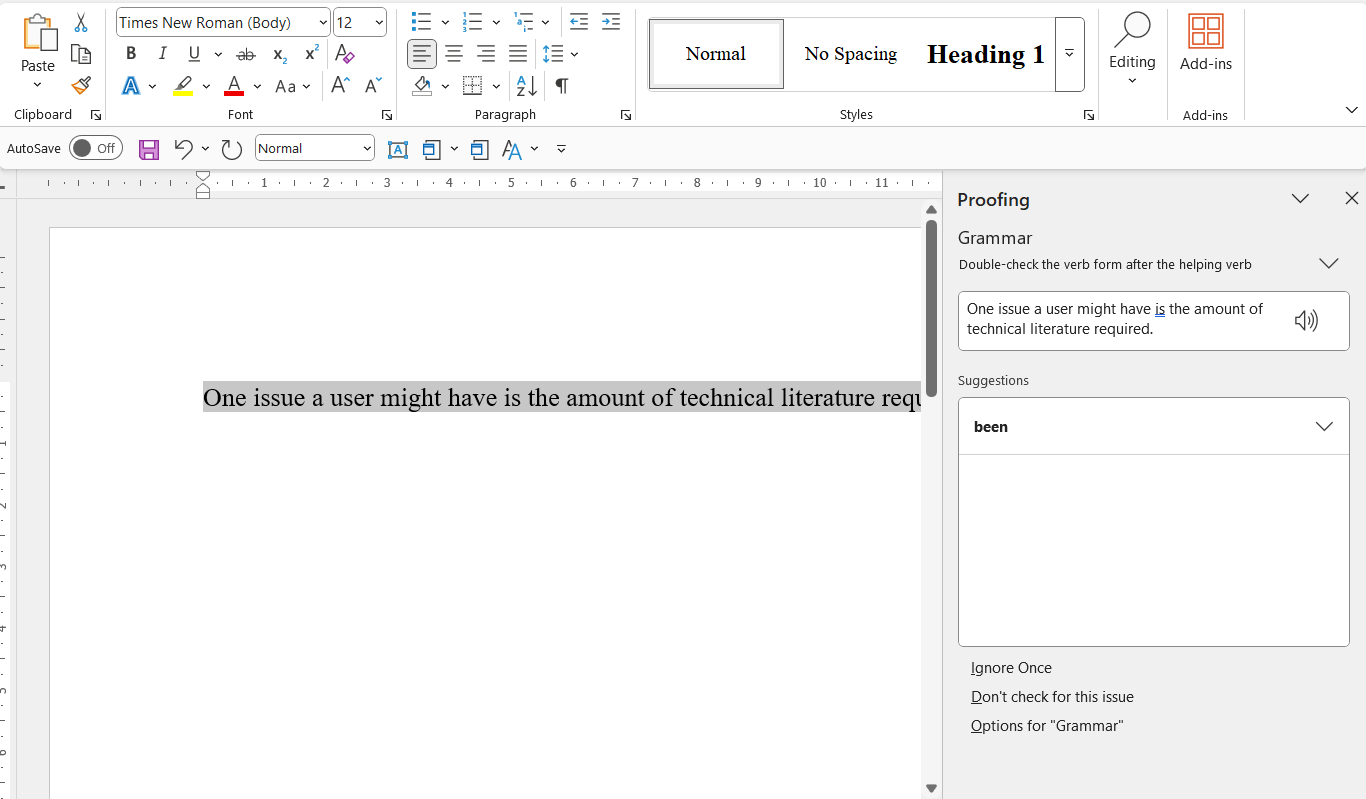Read the sentence aloud with the speaker icon
The height and width of the screenshot is (799, 1366).
(x=1307, y=319)
